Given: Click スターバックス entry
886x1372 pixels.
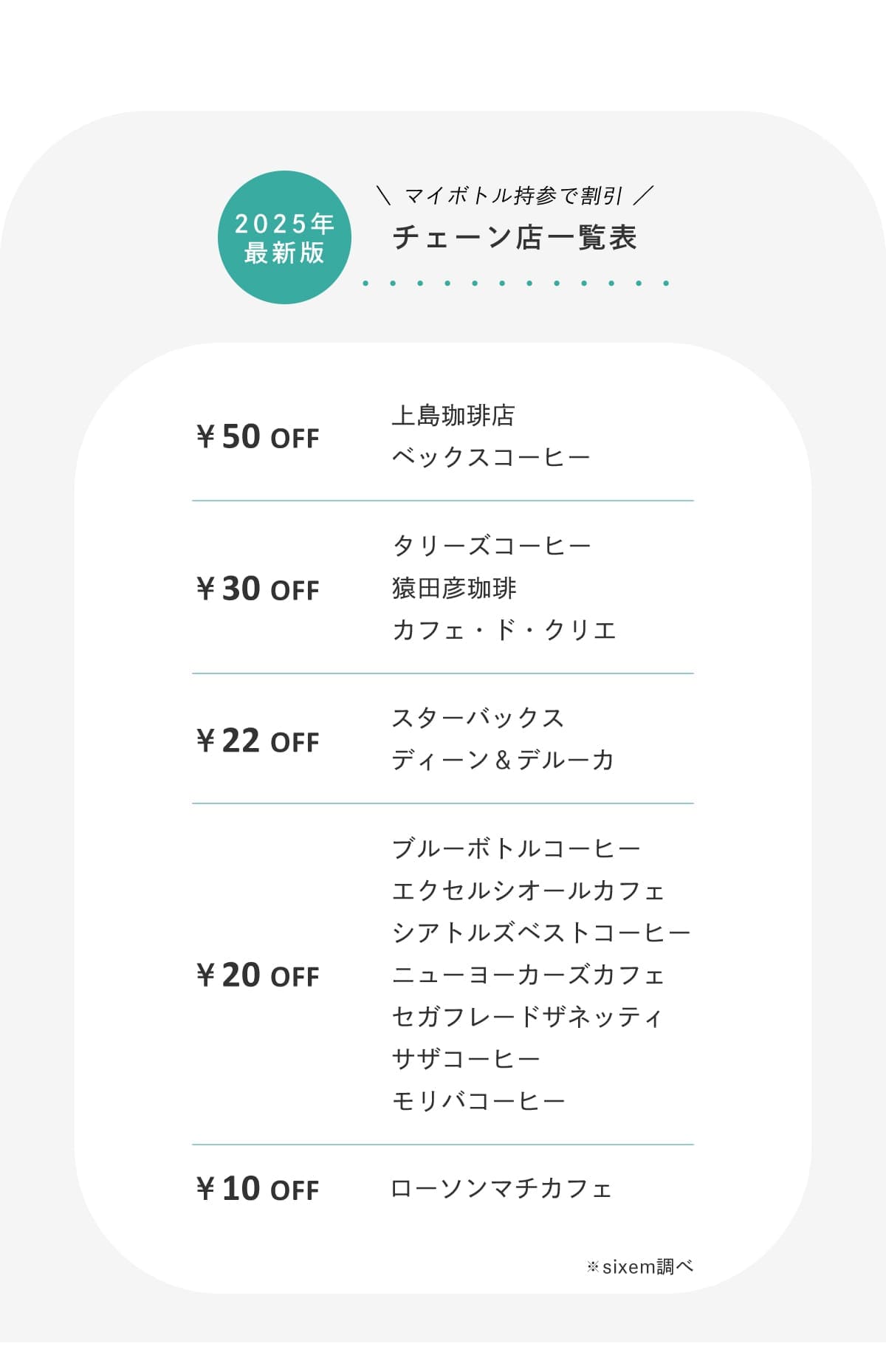Looking at the screenshot, I should point(478,718).
